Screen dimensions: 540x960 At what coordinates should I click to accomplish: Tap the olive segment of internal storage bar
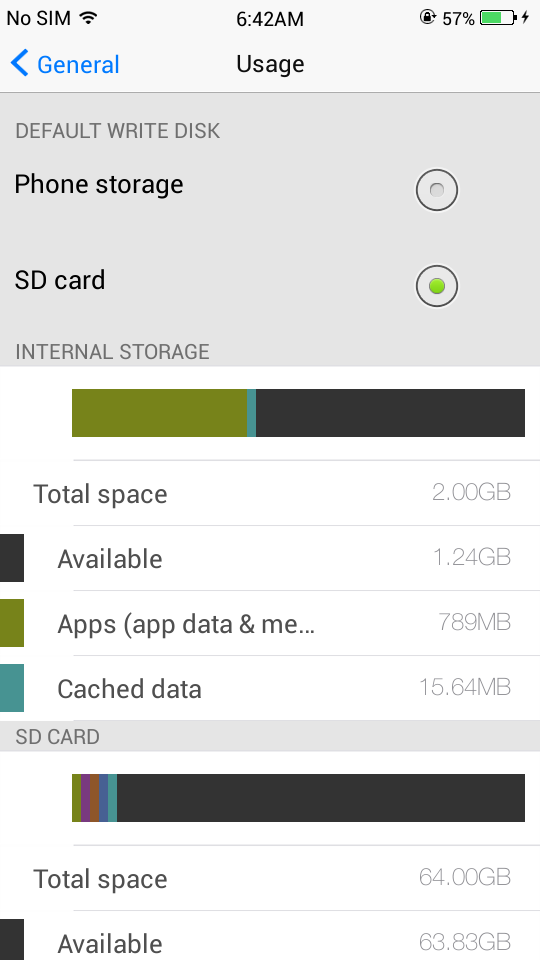pyautogui.click(x=159, y=413)
